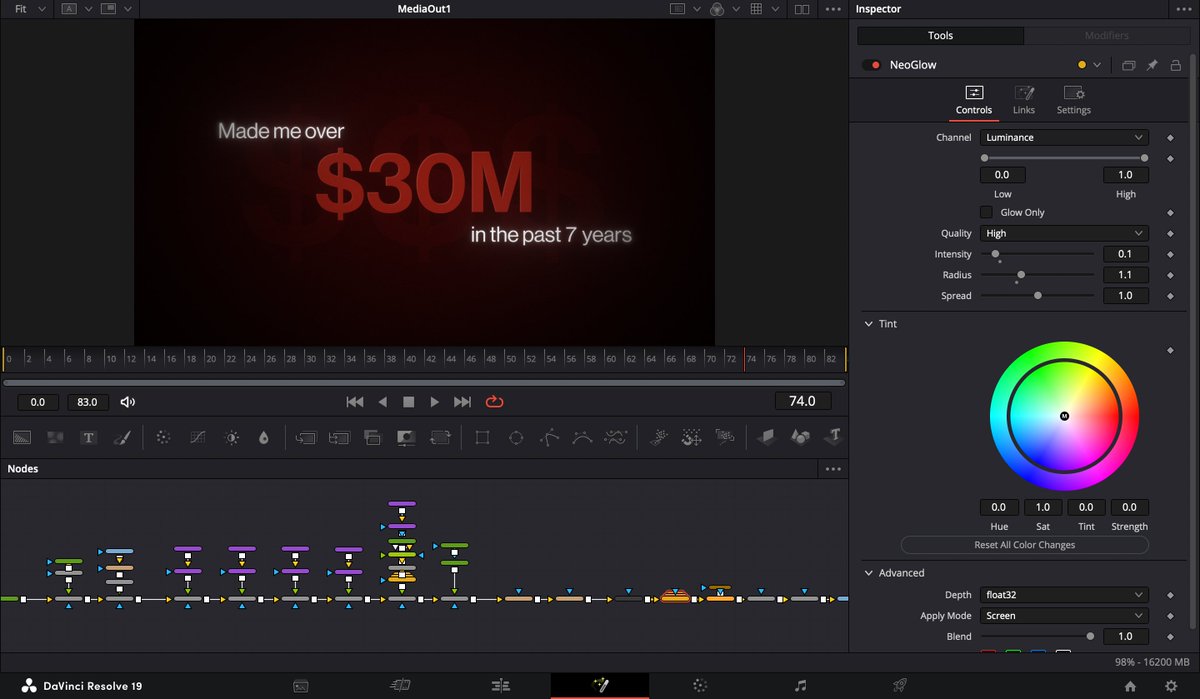Pick a color on the Tint color wheel
Viewport: 1200px width, 699px height.
[1063, 415]
